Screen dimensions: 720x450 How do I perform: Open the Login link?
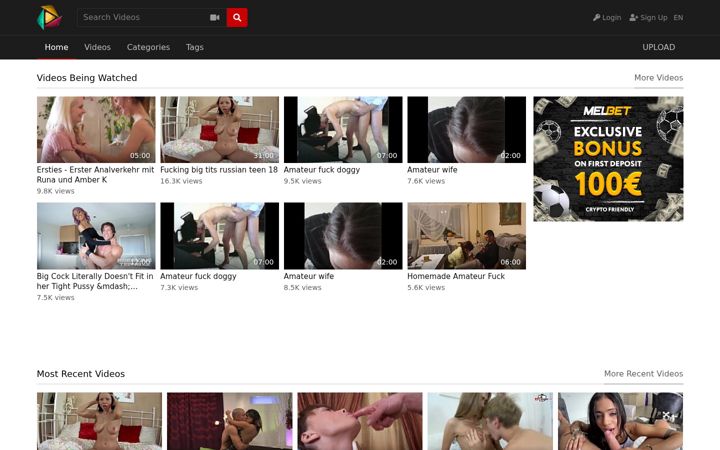(607, 17)
